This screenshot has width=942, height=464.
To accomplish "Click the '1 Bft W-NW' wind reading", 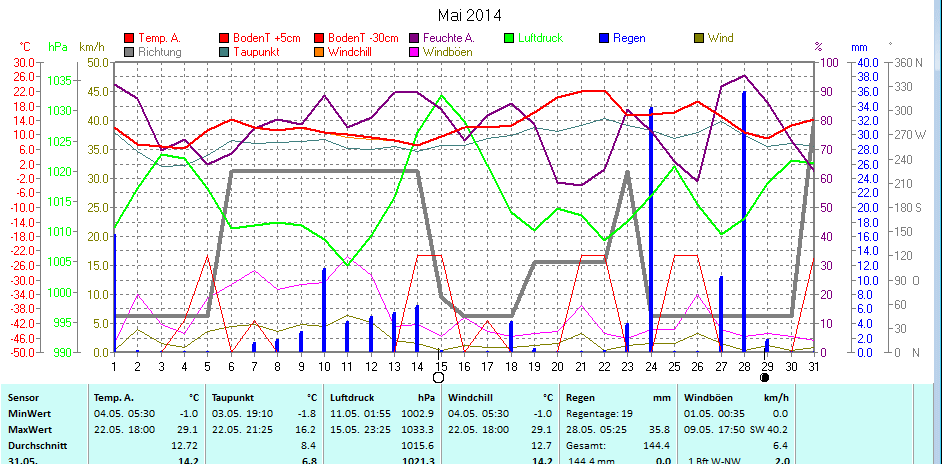I will pos(713,460).
